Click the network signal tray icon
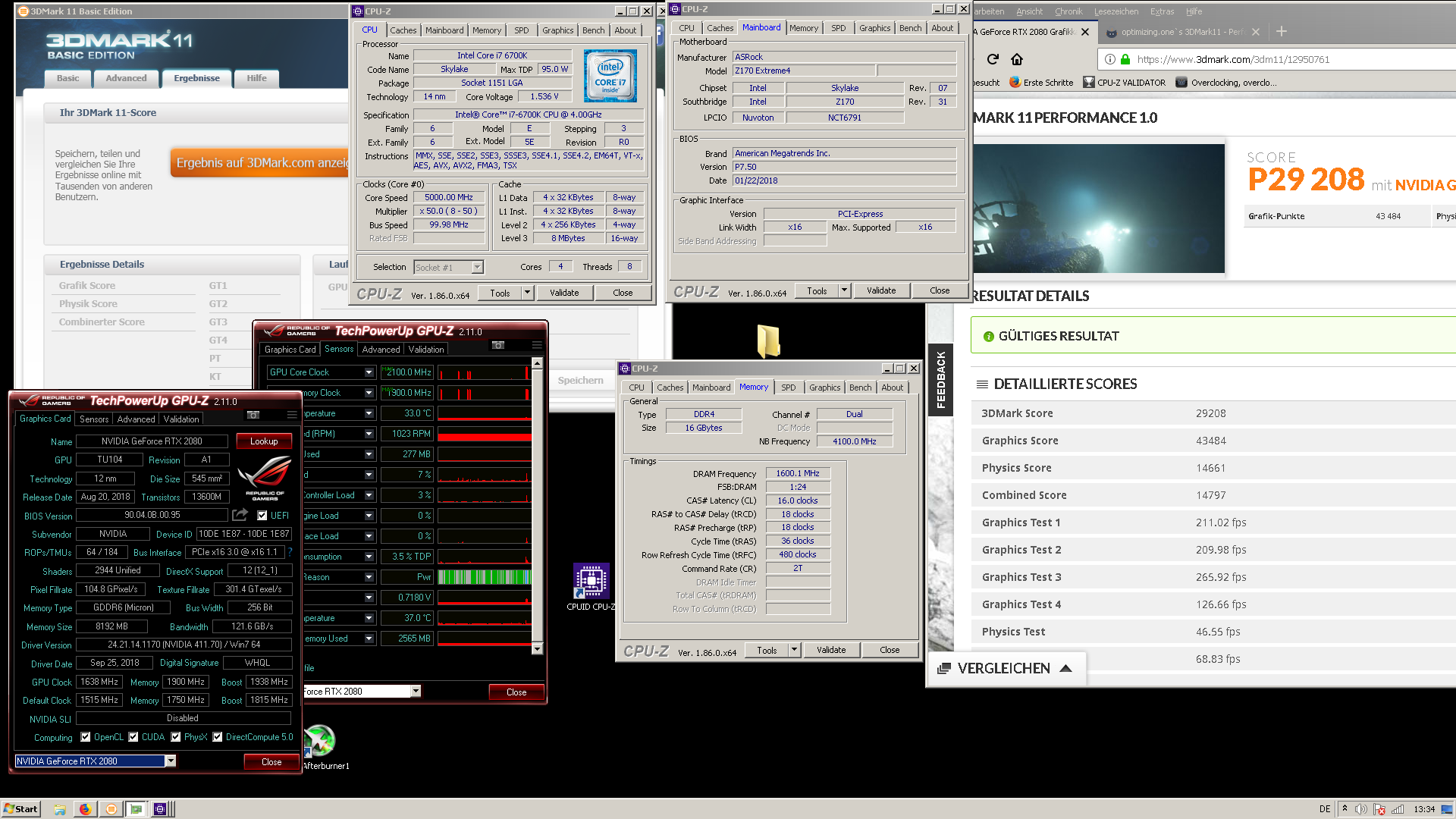This screenshot has height=819, width=1456. tap(1398, 809)
